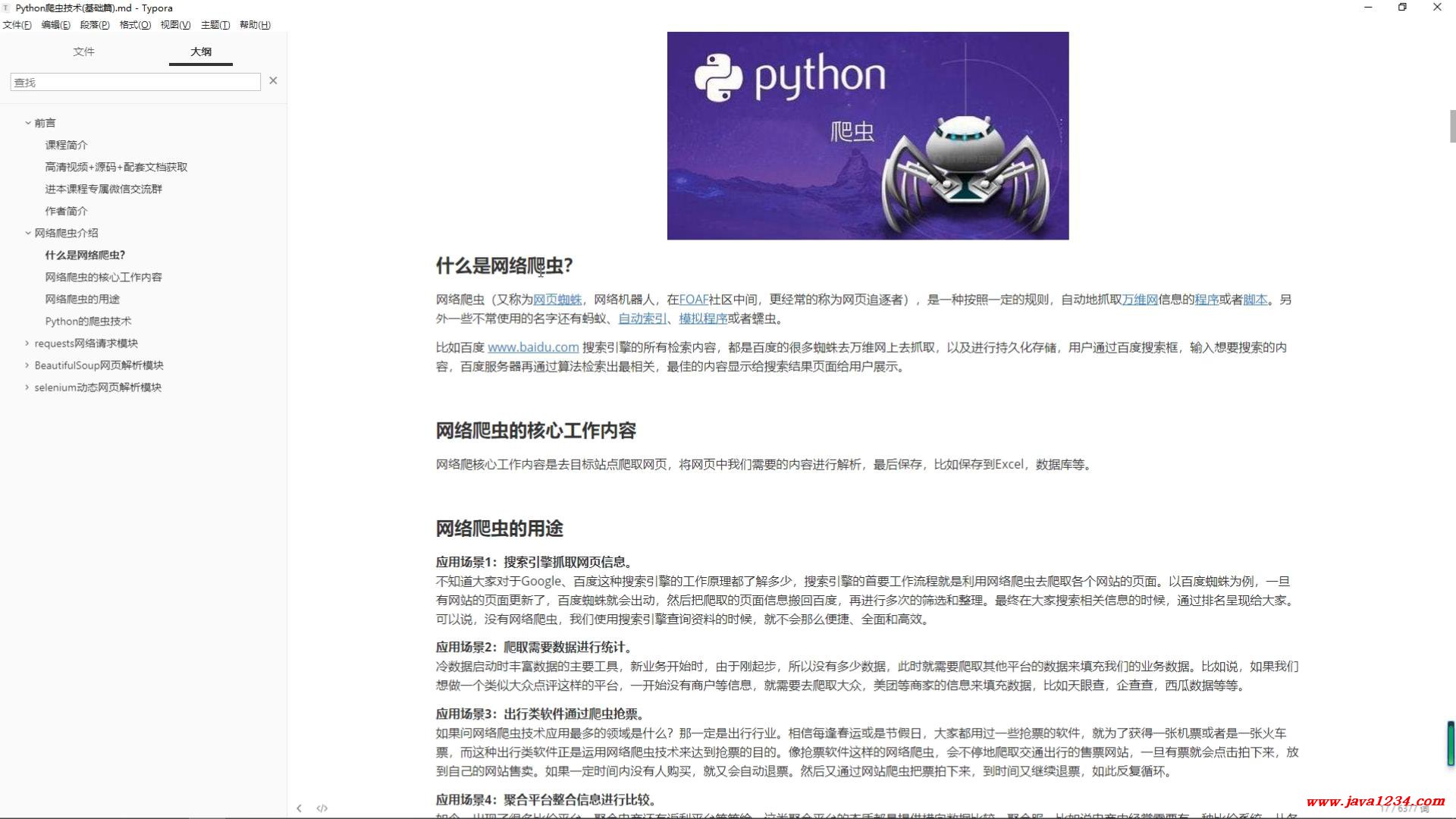1456x819 pixels.
Task: Select 什么是网络爬虫? outline item
Action: [85, 255]
